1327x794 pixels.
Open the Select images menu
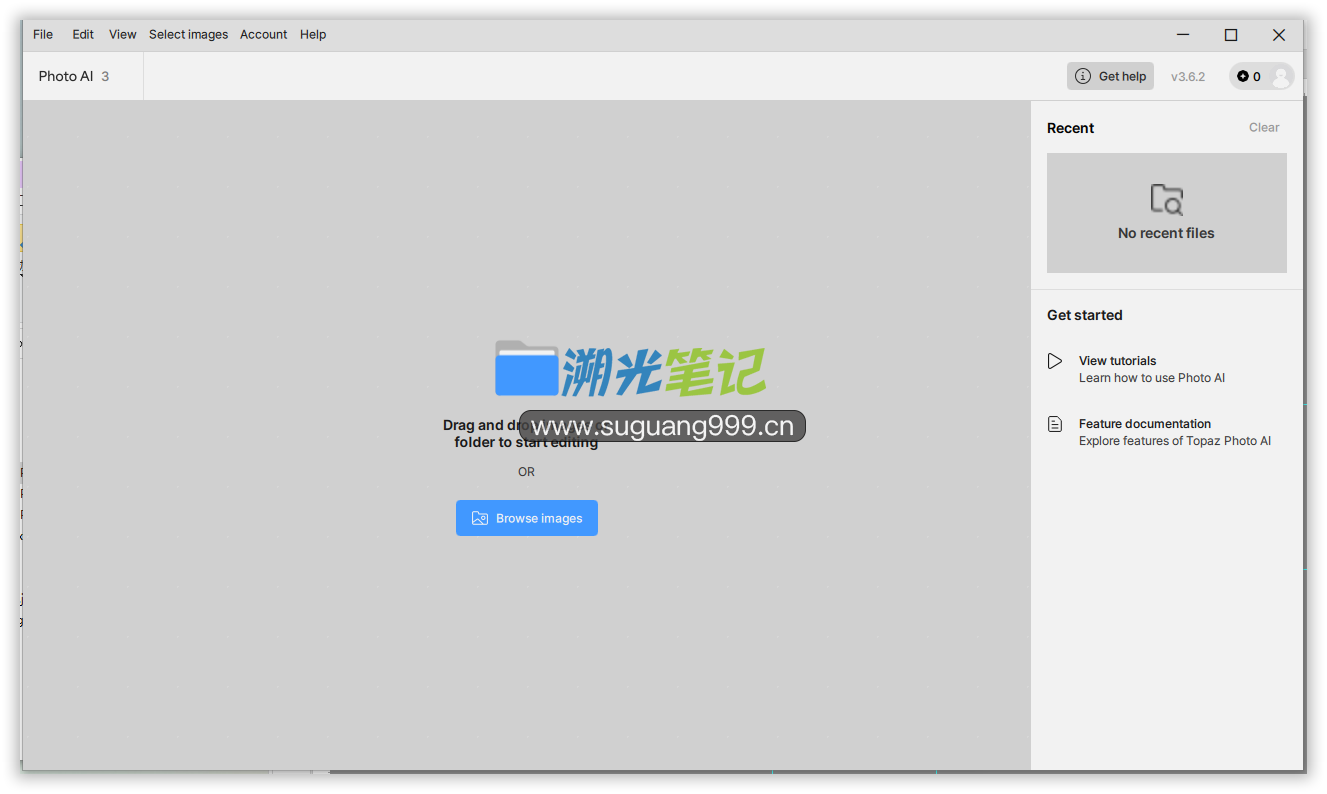click(x=189, y=34)
